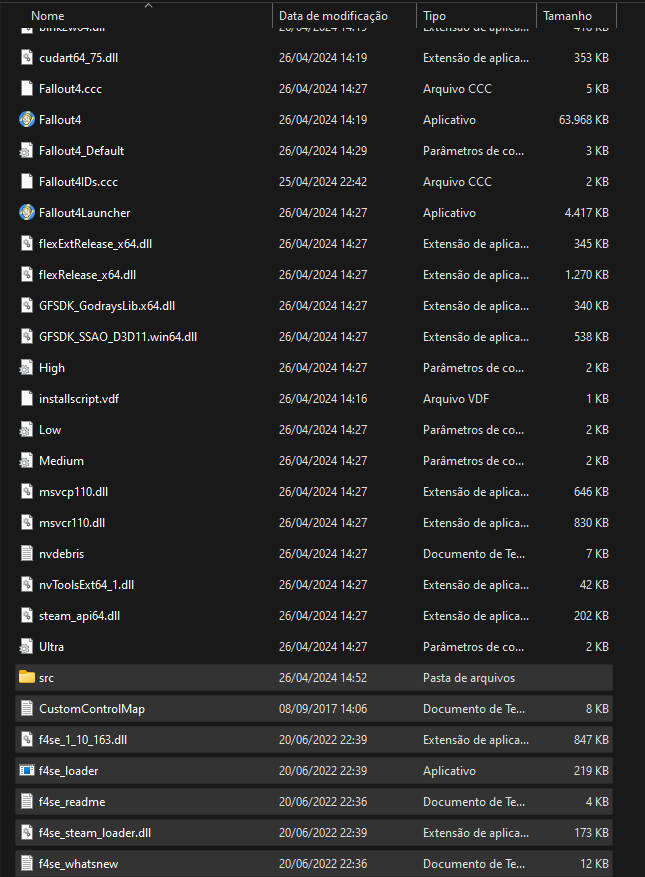Sort by Data de modificação column

point(332,16)
